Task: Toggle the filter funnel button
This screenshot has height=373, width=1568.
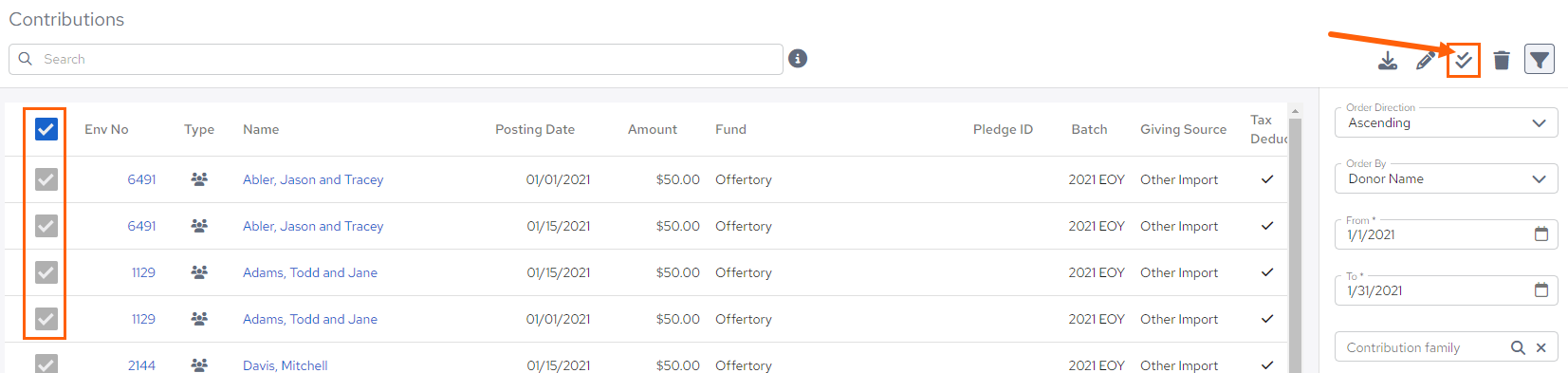Action: coord(1540,60)
